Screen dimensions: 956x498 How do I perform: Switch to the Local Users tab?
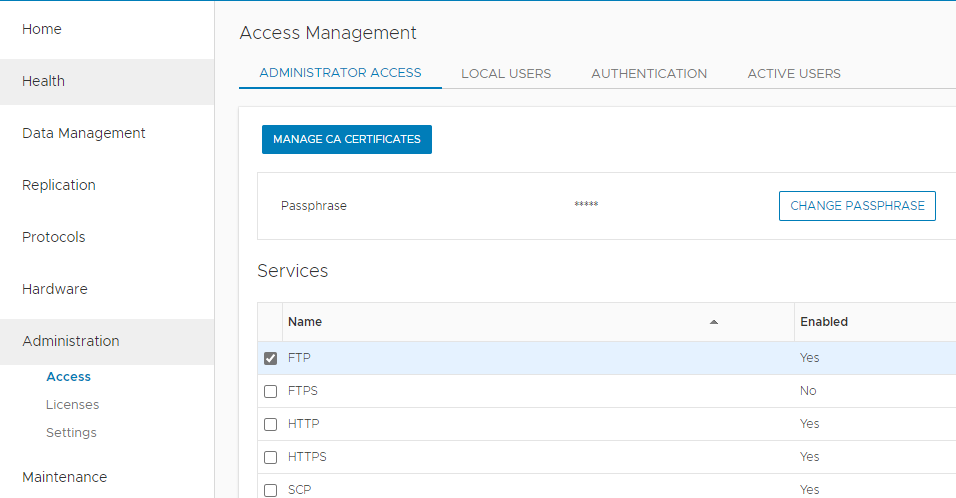pos(506,73)
